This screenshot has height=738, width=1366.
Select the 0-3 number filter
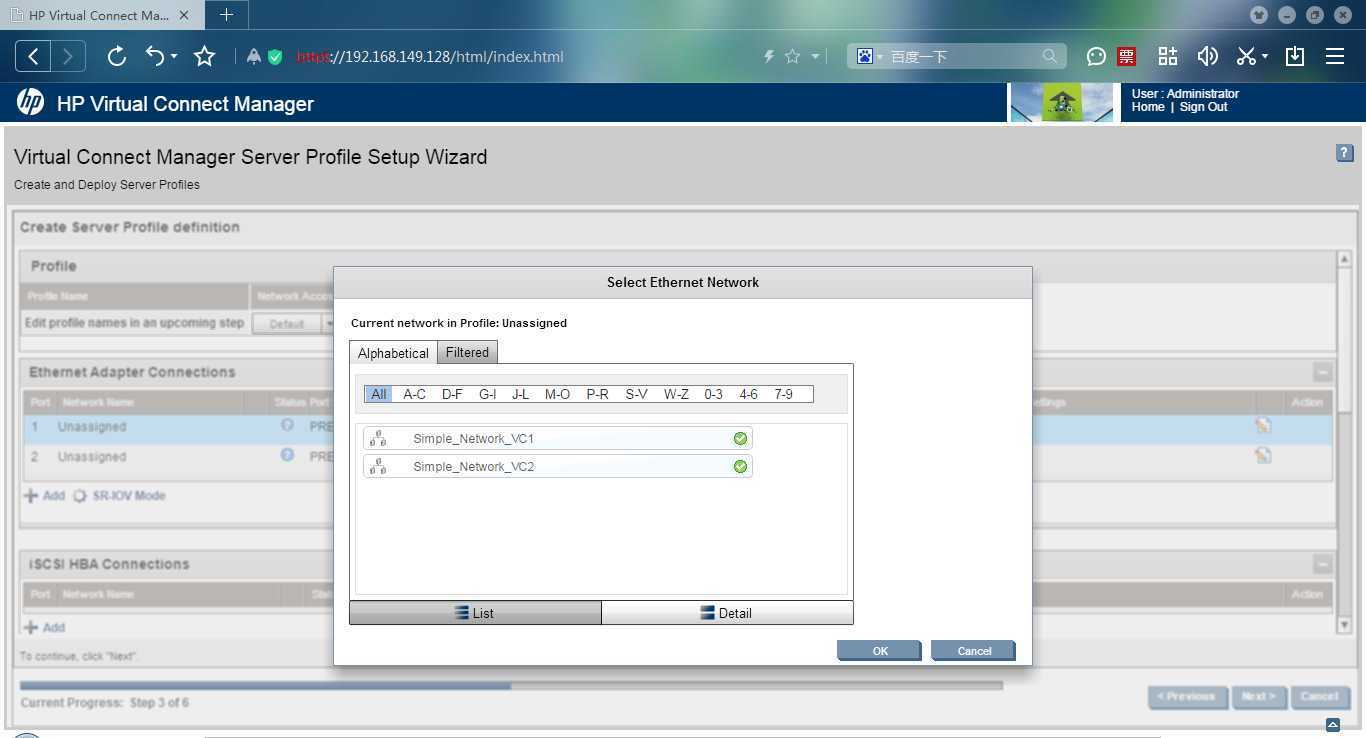point(713,394)
